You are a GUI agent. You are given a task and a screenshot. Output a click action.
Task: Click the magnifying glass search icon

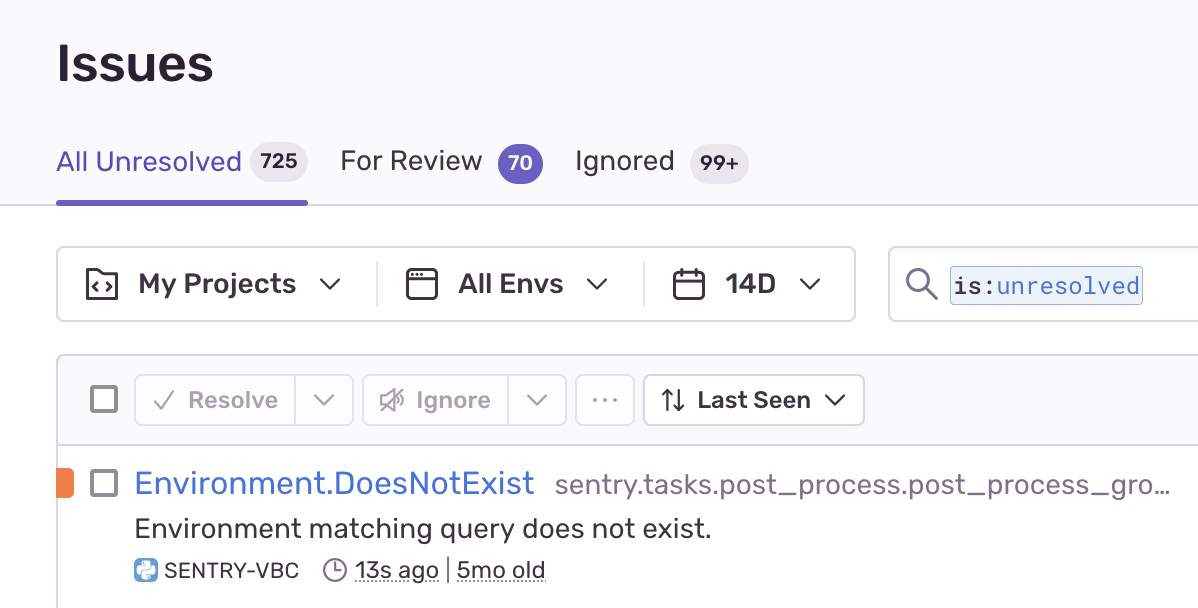[x=921, y=285]
